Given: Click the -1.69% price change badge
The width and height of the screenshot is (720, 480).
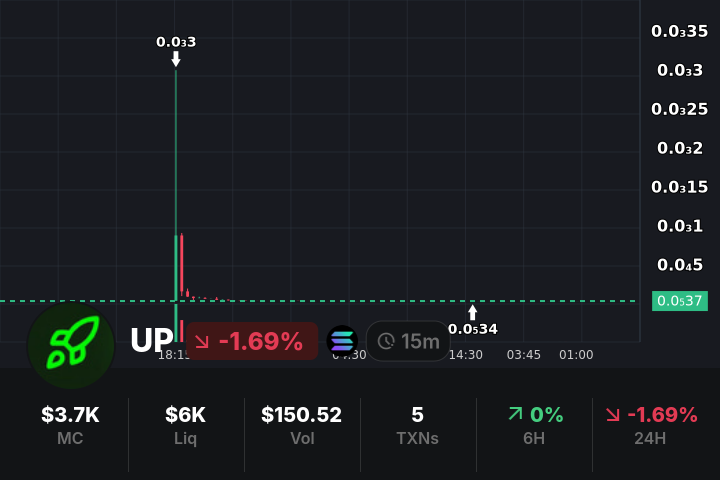Looking at the screenshot, I should coord(251,341).
